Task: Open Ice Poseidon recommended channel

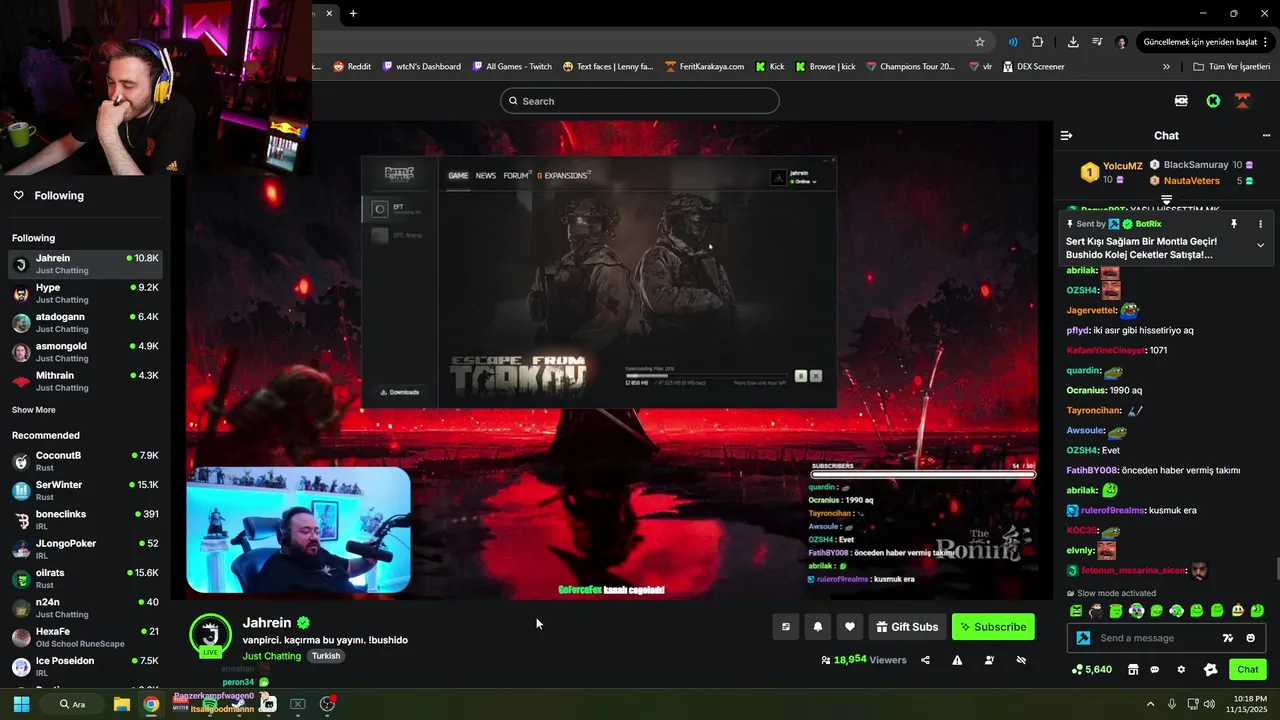Action: pyautogui.click(x=85, y=666)
